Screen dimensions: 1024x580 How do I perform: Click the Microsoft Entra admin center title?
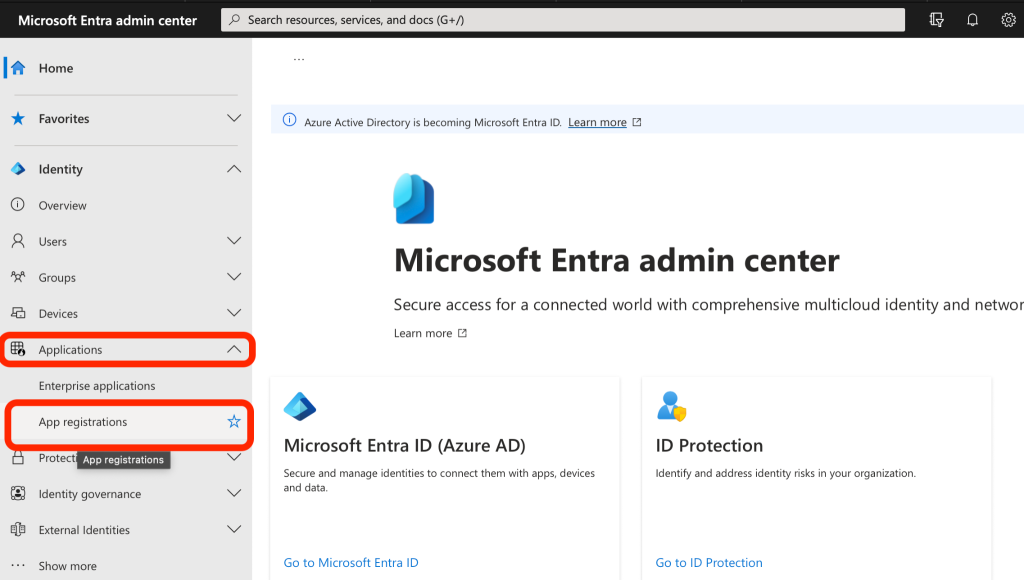point(107,20)
